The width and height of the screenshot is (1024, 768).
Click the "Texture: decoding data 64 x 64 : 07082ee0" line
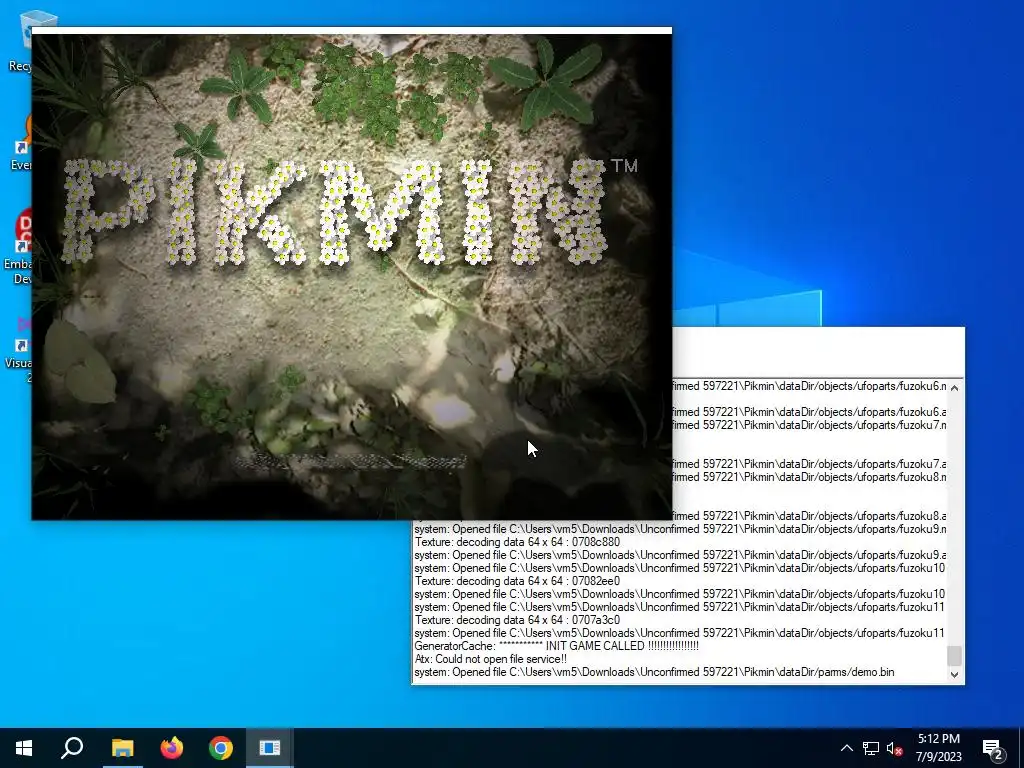coord(517,581)
